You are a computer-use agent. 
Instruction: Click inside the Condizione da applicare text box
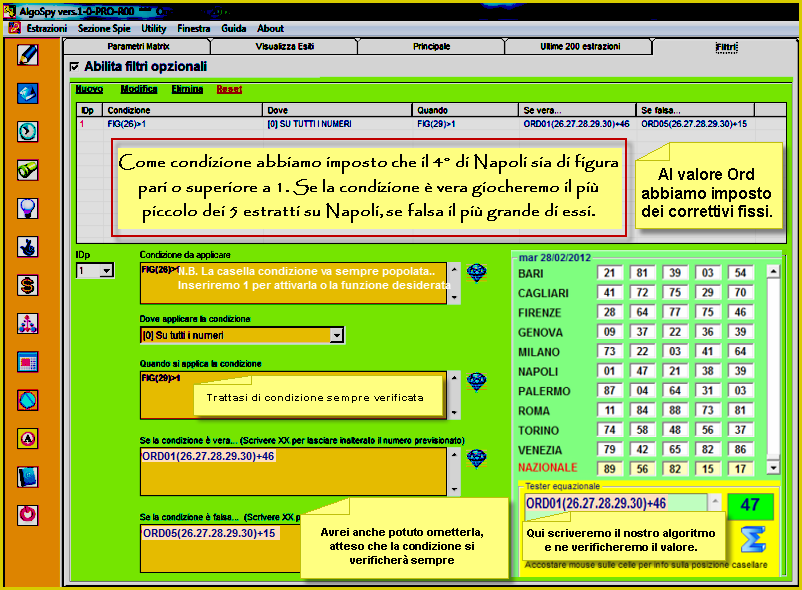click(294, 283)
